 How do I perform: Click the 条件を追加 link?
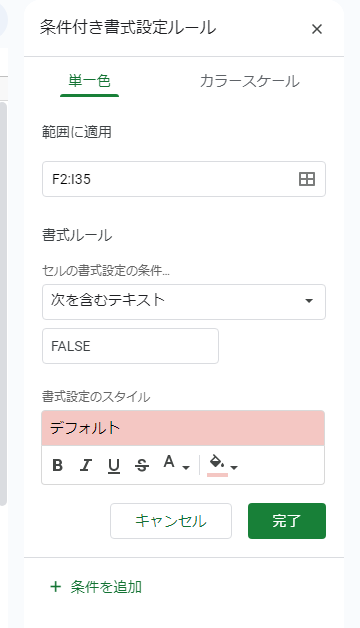[x=96, y=587]
